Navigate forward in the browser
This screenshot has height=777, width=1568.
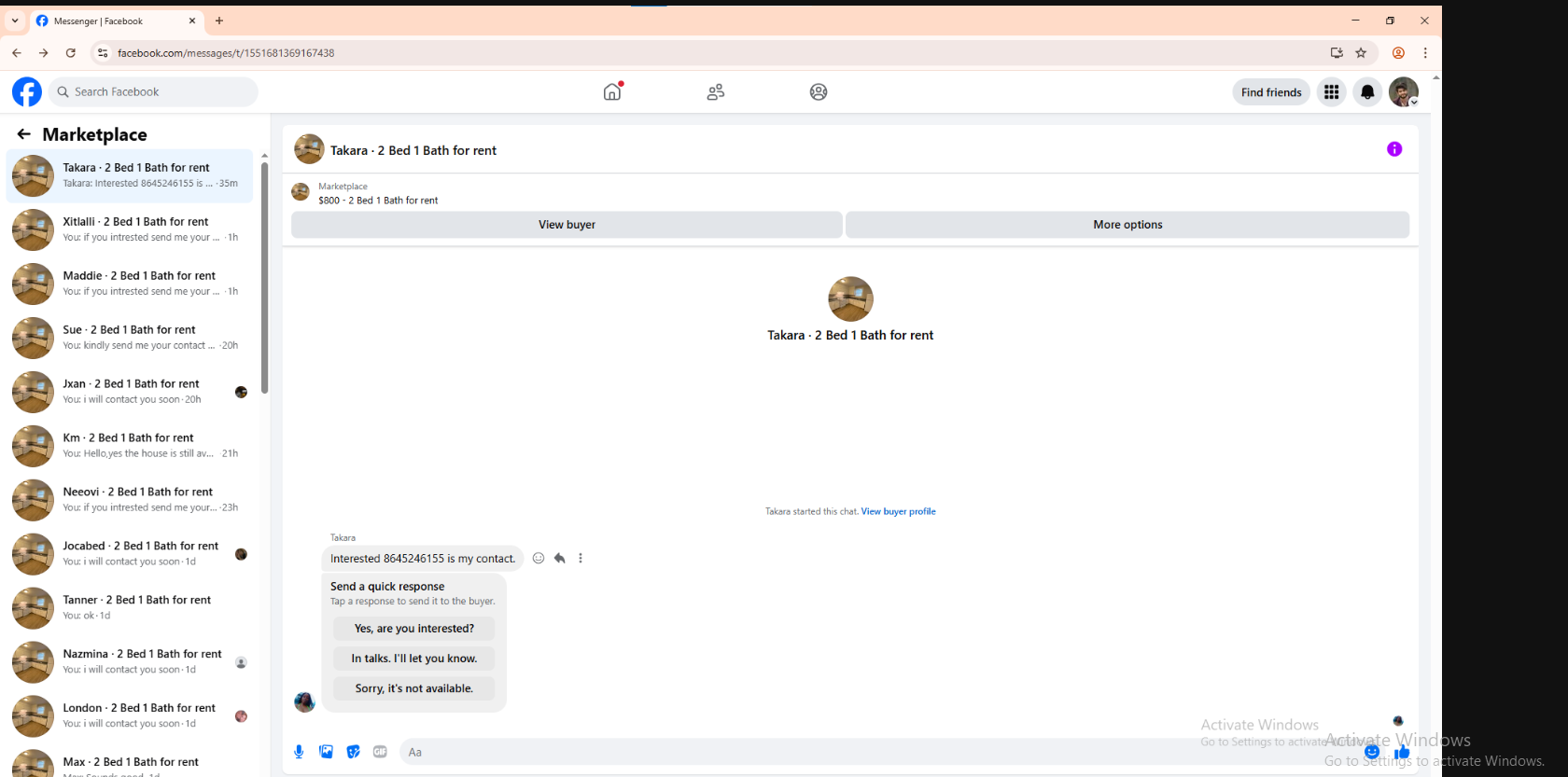pyautogui.click(x=44, y=53)
